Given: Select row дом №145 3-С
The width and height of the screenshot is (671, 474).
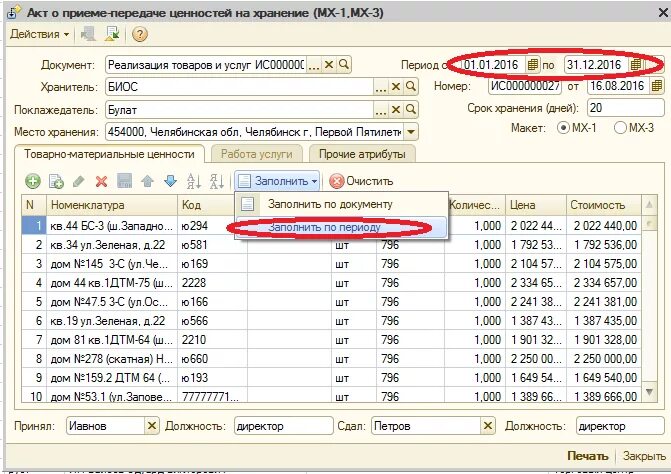Looking at the screenshot, I should [331, 264].
